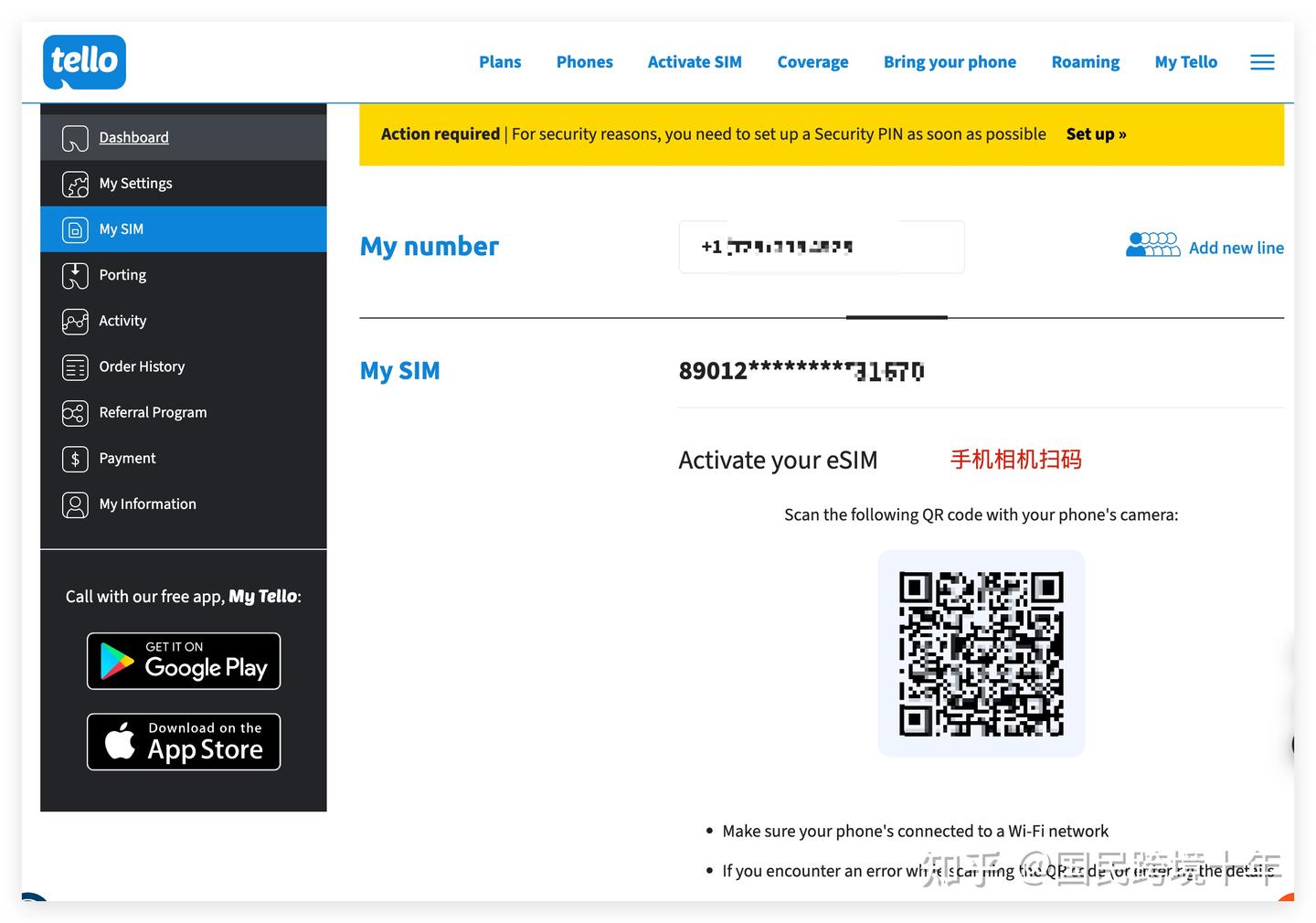Open My Tello account menu
1316x923 pixels.
(1186, 62)
